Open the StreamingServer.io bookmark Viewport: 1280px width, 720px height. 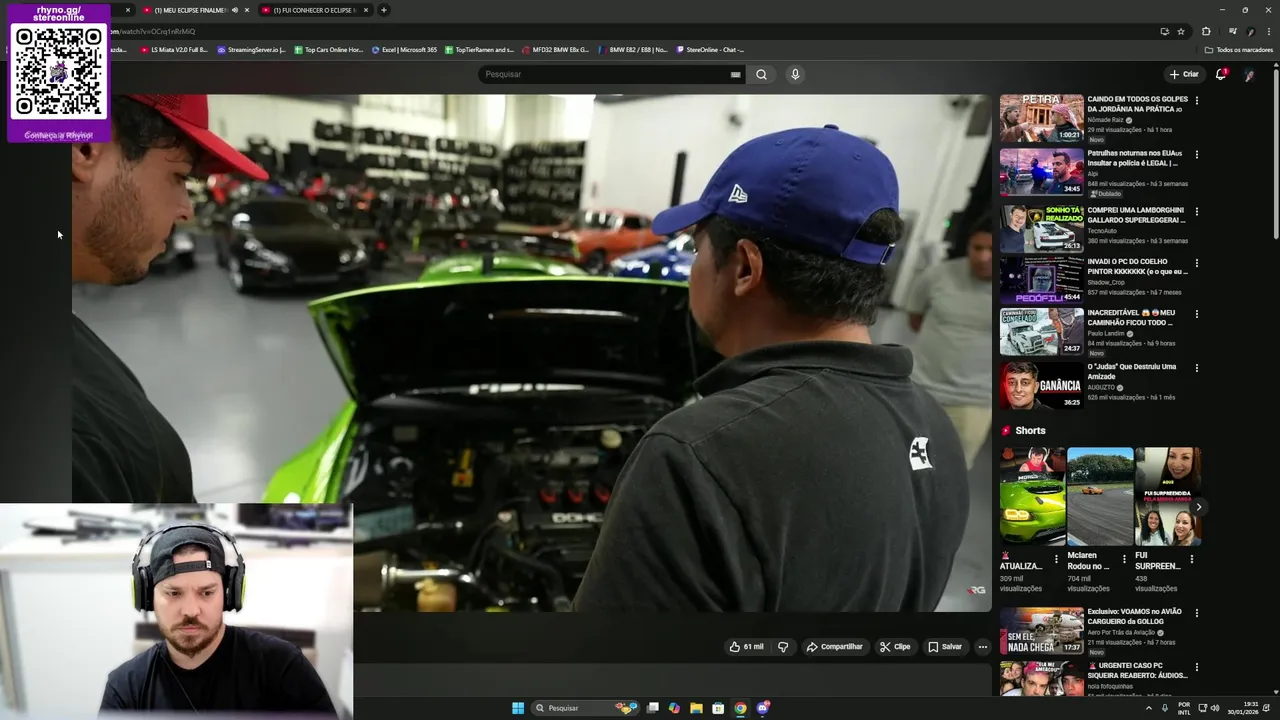point(251,50)
